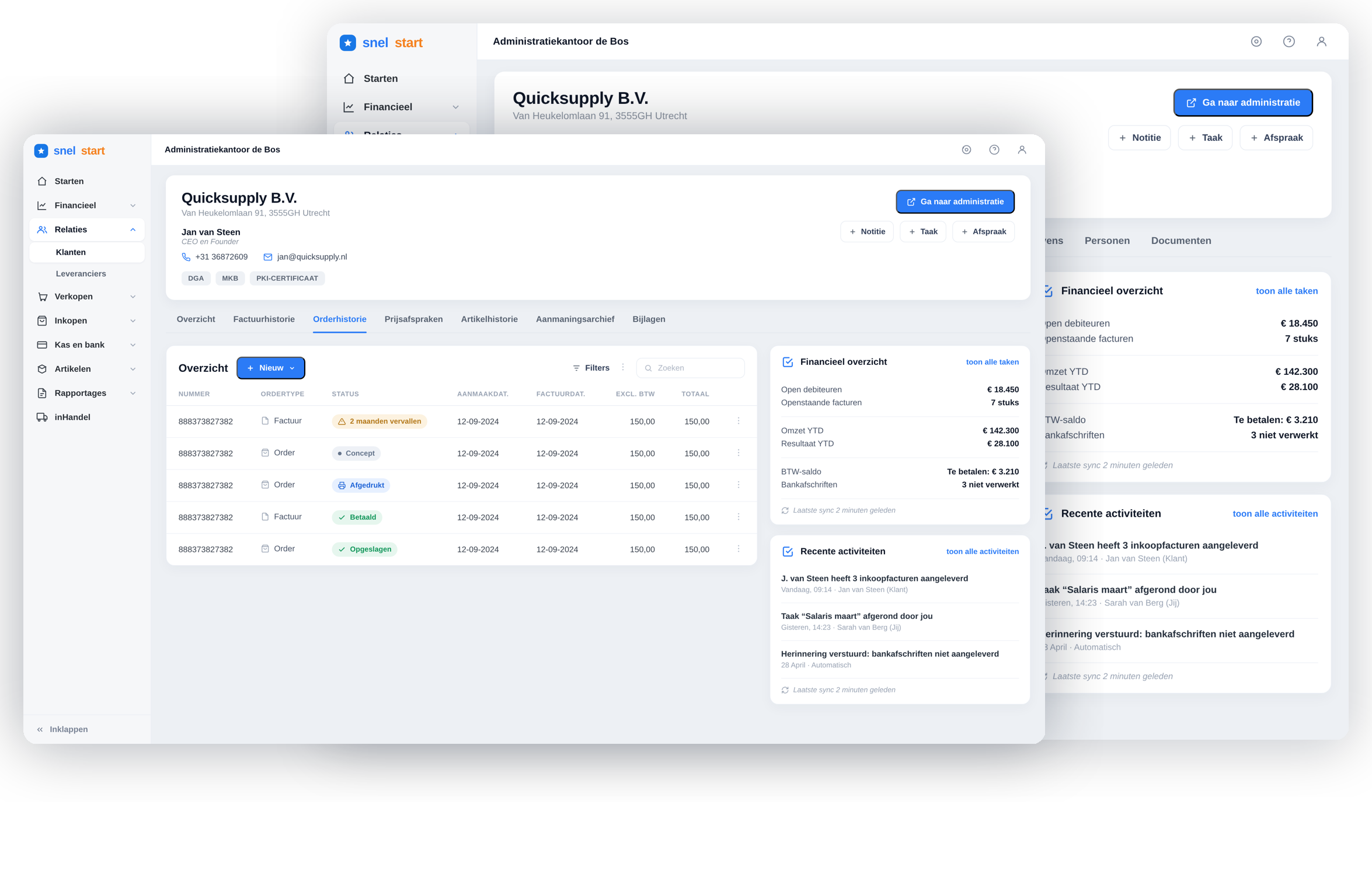Open row menu for 2 maanden vervallen order
The image size is (1372, 874).
(739, 421)
